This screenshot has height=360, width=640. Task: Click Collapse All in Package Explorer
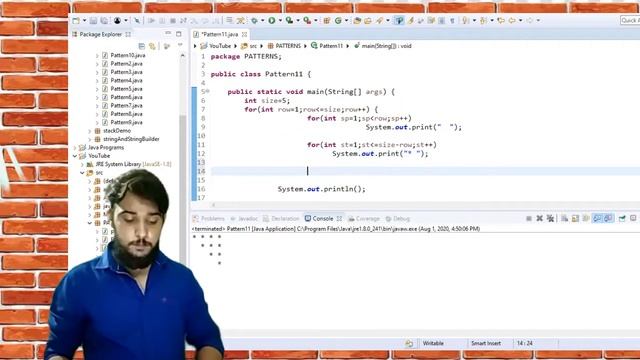[142, 46]
